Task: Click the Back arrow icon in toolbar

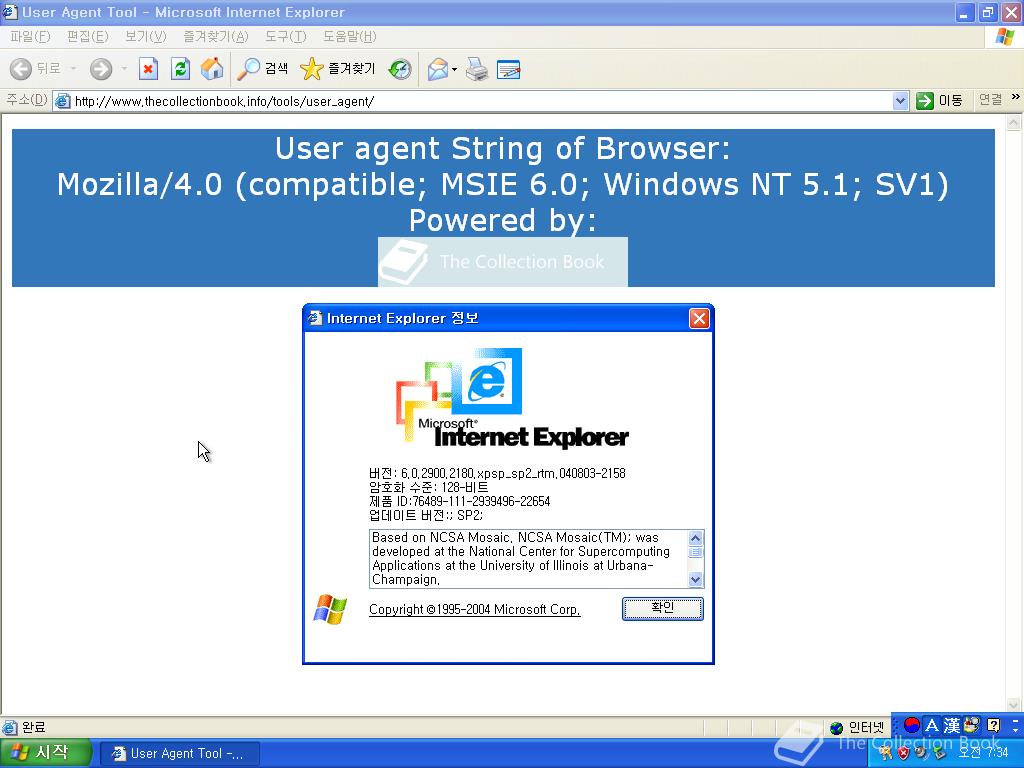Action: (20, 69)
